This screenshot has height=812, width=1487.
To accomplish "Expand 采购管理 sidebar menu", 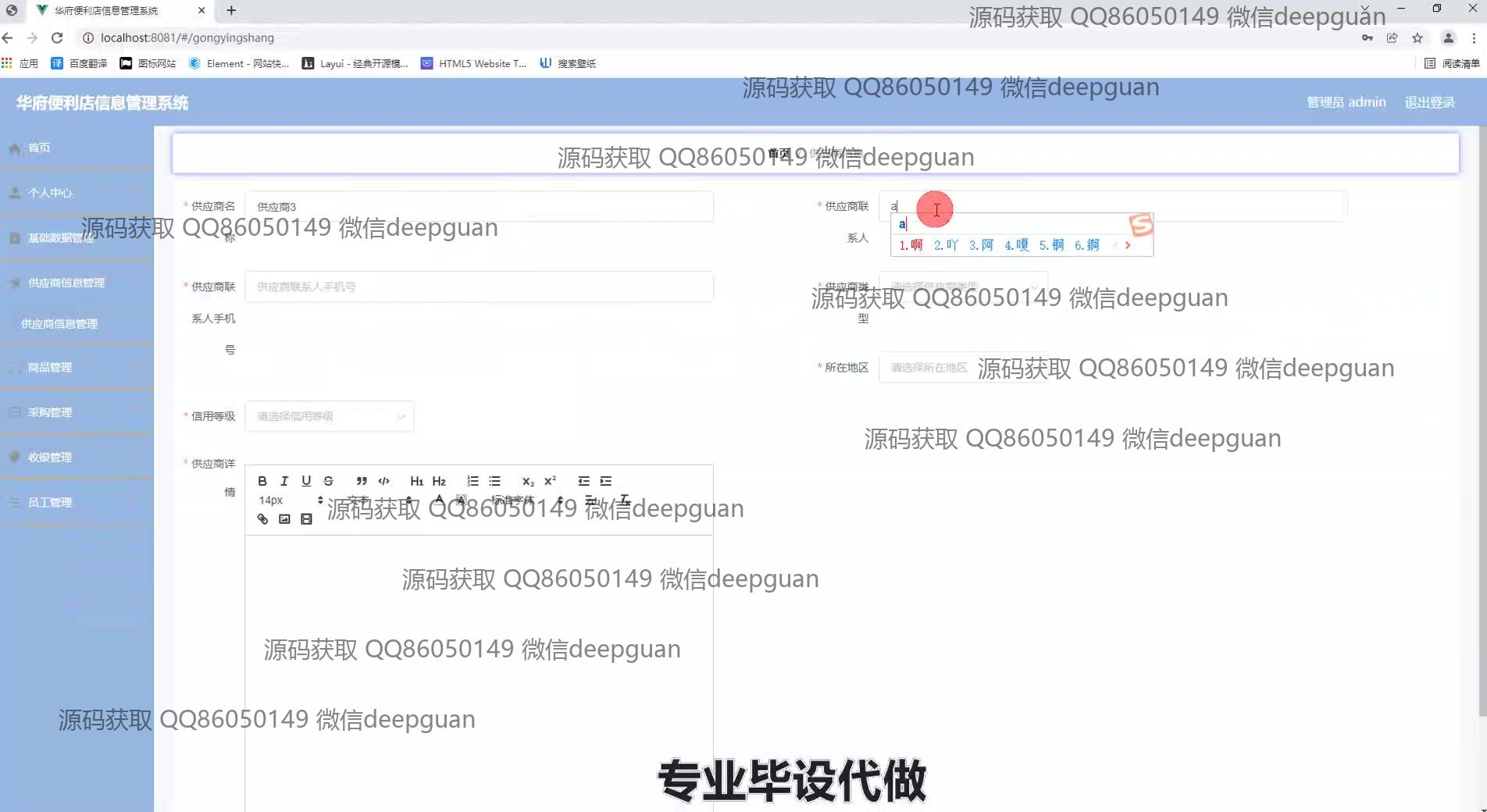I will point(77,412).
